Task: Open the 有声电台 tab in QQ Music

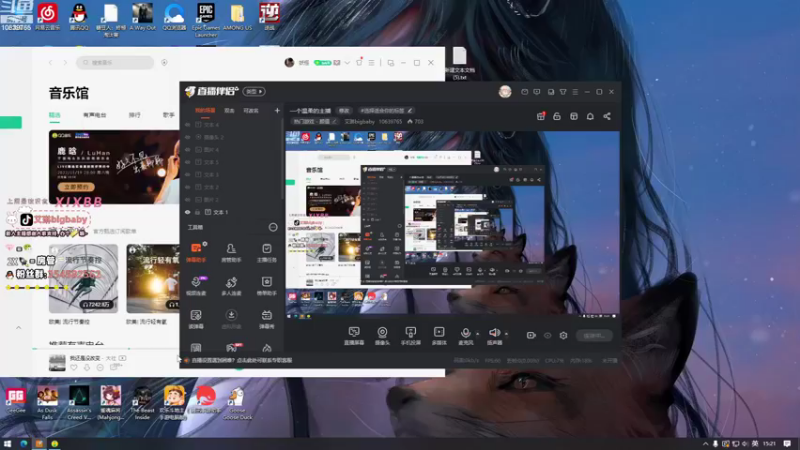Action: [94, 115]
